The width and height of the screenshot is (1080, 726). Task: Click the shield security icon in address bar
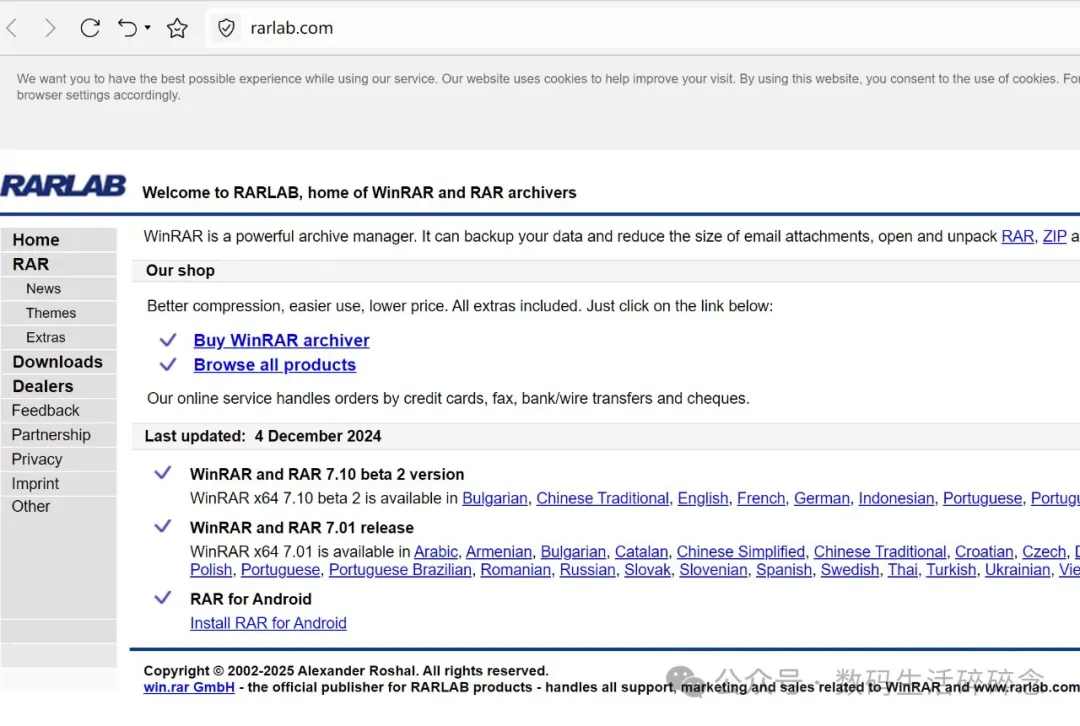click(226, 28)
